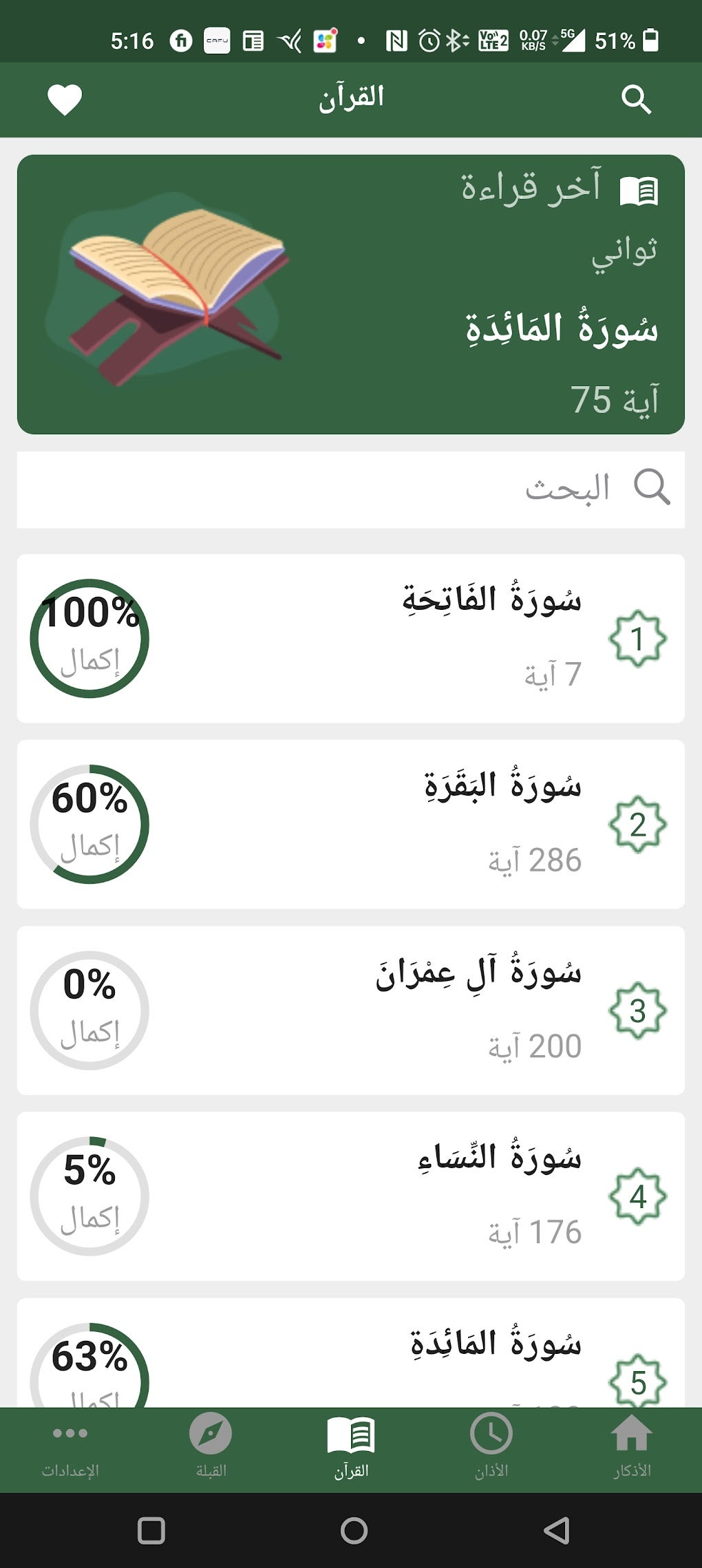
Task: Open search from the header magnifier icon
Action: pos(636,100)
